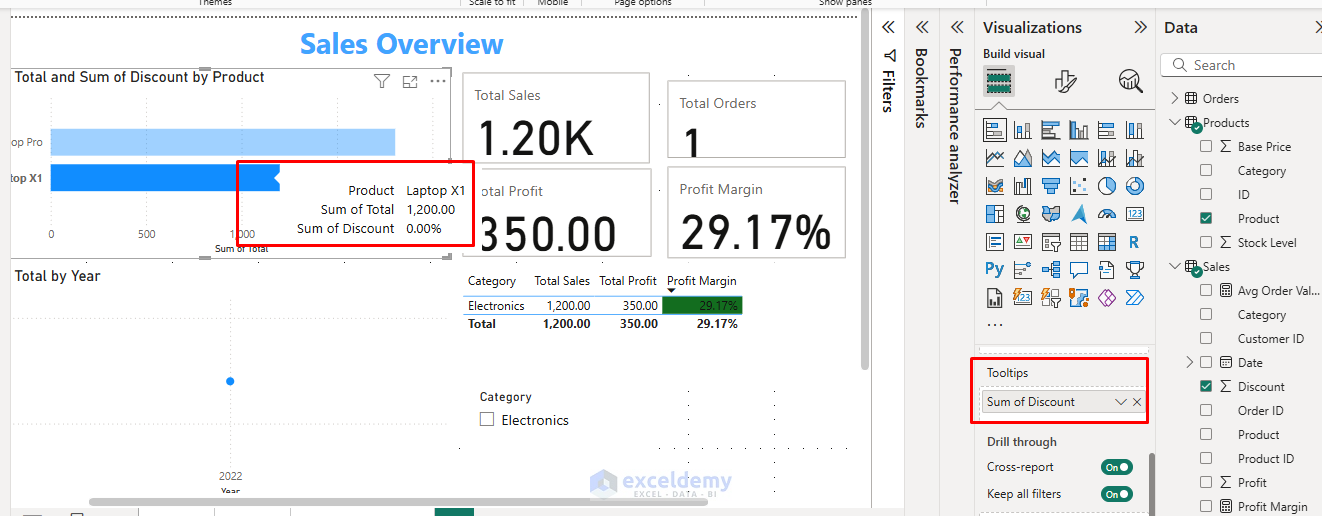Select the Stacked bar chart visual icon
This screenshot has width=1322, height=516.
(x=995, y=130)
